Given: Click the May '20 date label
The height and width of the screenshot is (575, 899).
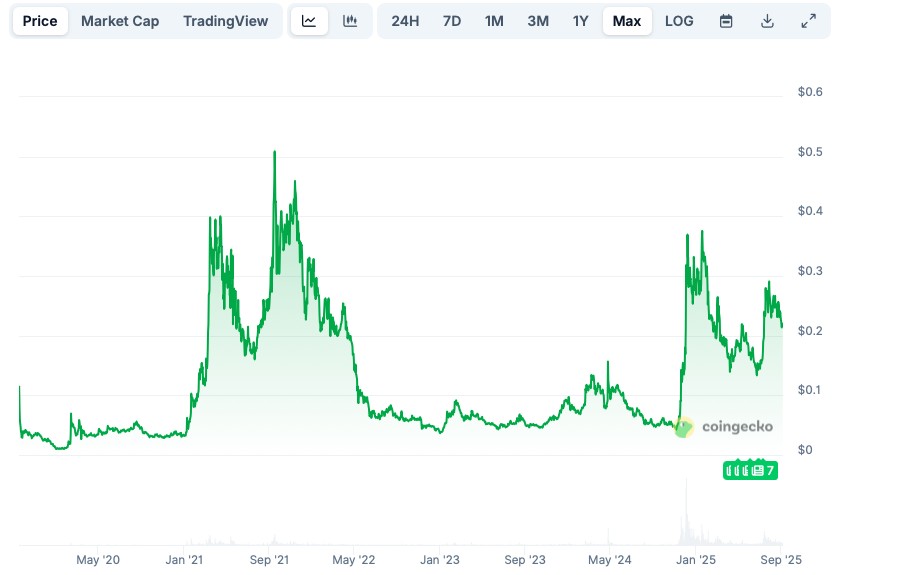Looking at the screenshot, I should (x=98, y=560).
